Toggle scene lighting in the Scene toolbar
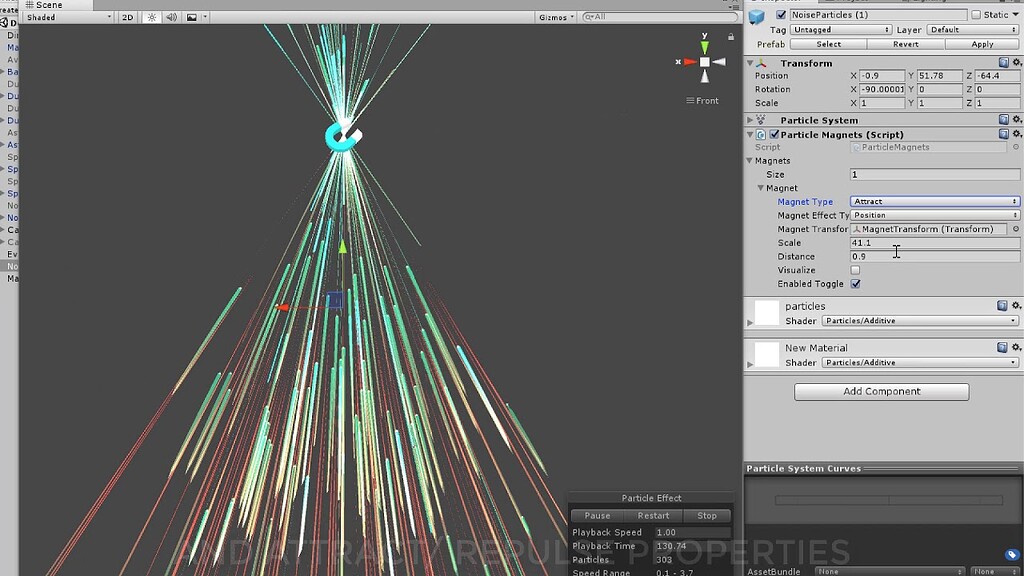The width and height of the screenshot is (1024, 576). click(152, 17)
